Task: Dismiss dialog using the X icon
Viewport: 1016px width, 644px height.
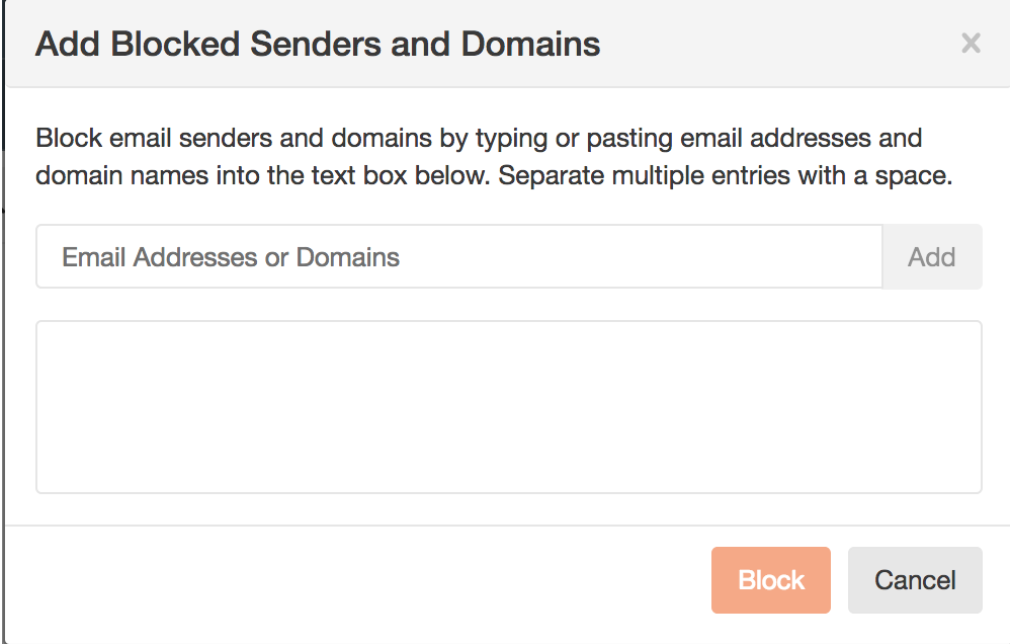Action: tap(970, 43)
